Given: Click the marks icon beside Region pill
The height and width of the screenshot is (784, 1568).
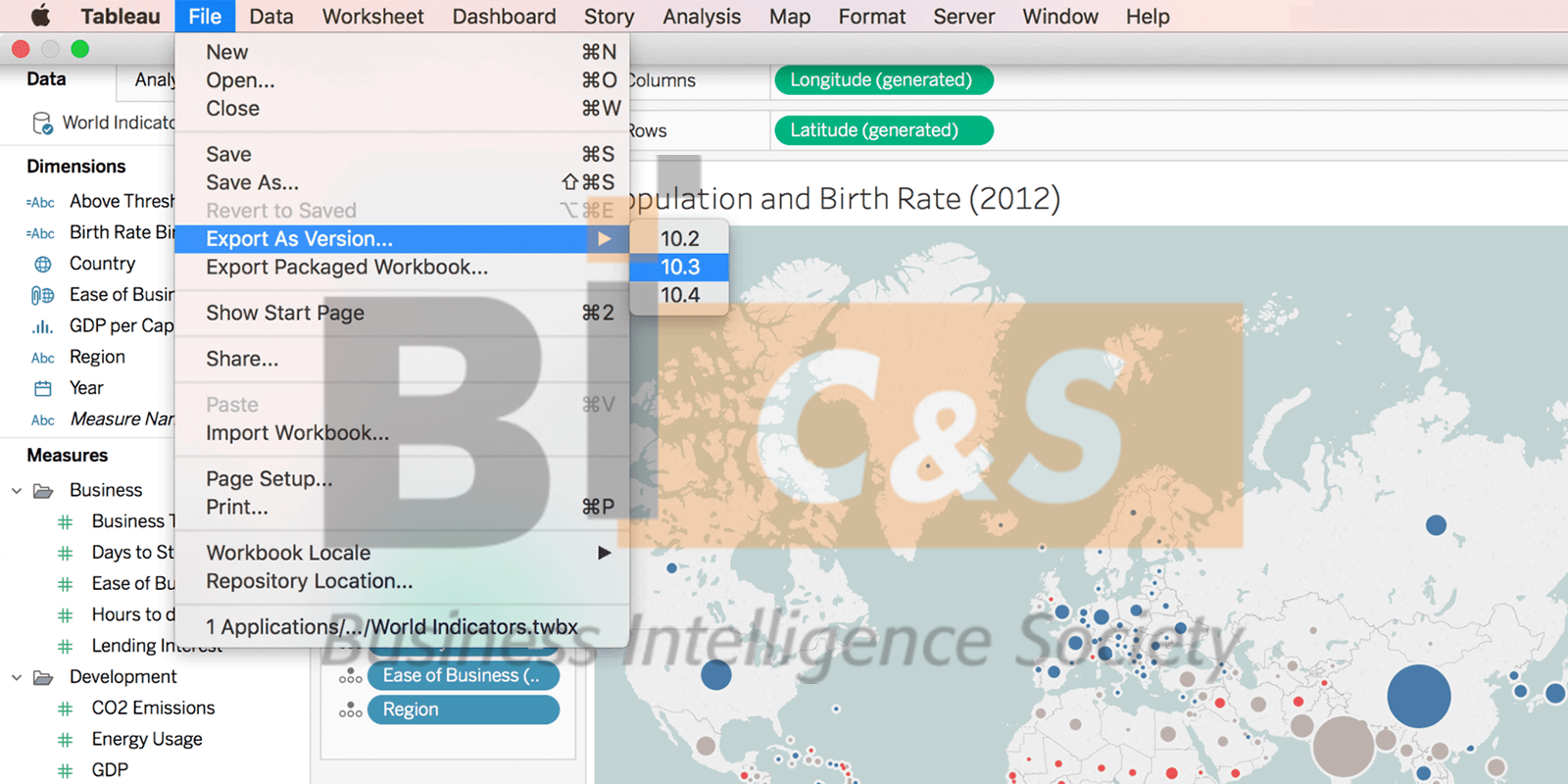Looking at the screenshot, I should tap(350, 710).
